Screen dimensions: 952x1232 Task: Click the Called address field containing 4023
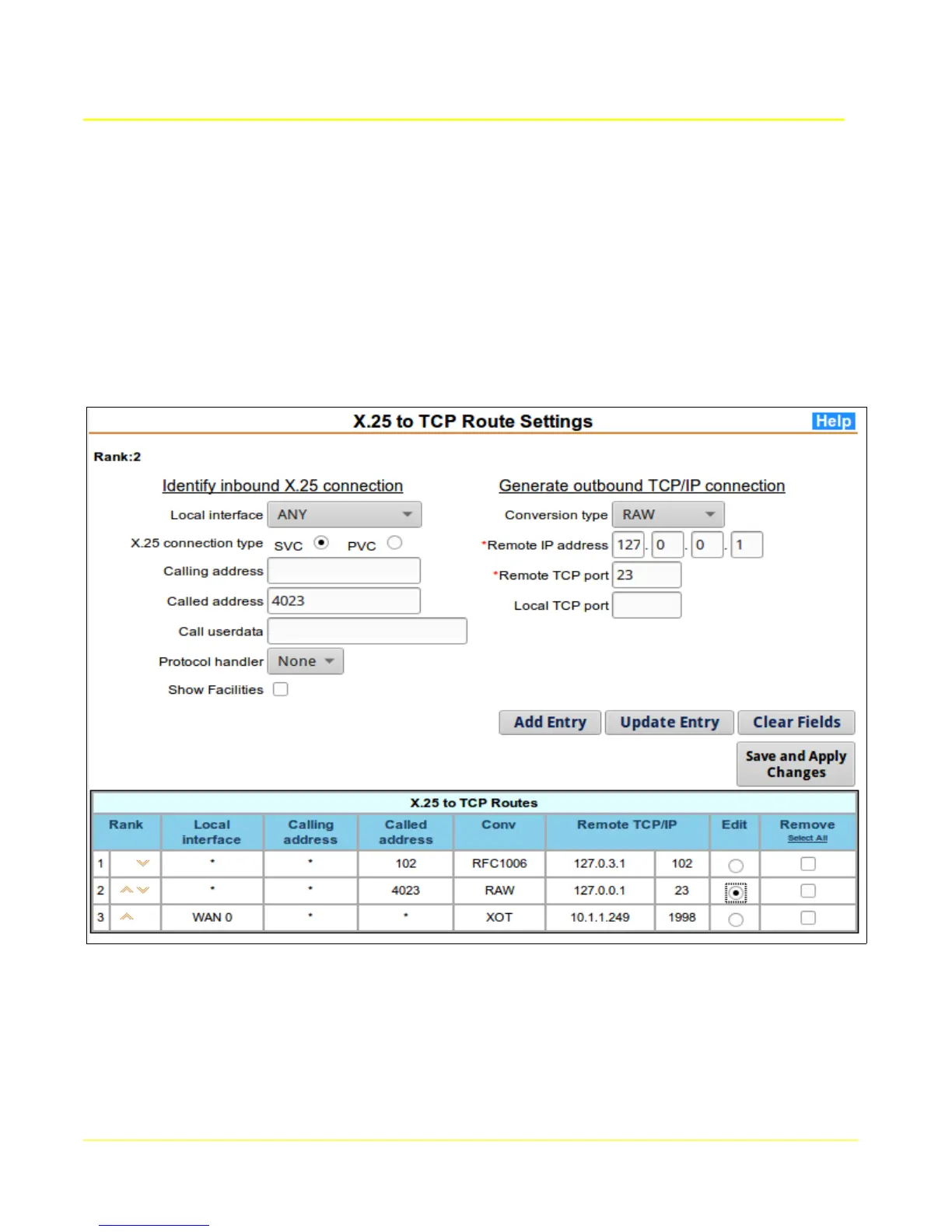coord(344,600)
